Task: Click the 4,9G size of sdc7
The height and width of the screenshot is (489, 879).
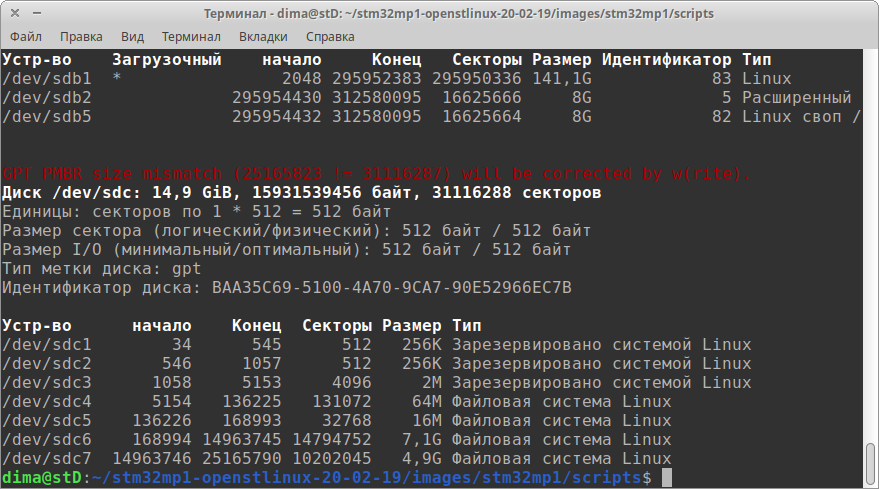Action: tap(422, 459)
